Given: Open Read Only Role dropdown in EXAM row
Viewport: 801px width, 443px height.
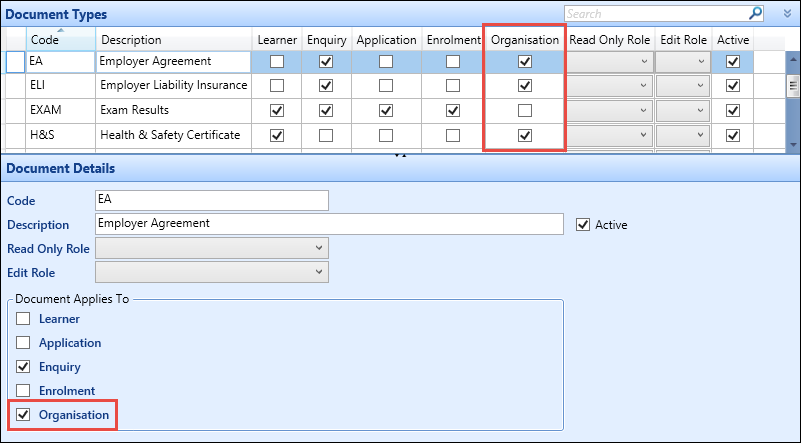Looking at the screenshot, I should [x=610, y=110].
